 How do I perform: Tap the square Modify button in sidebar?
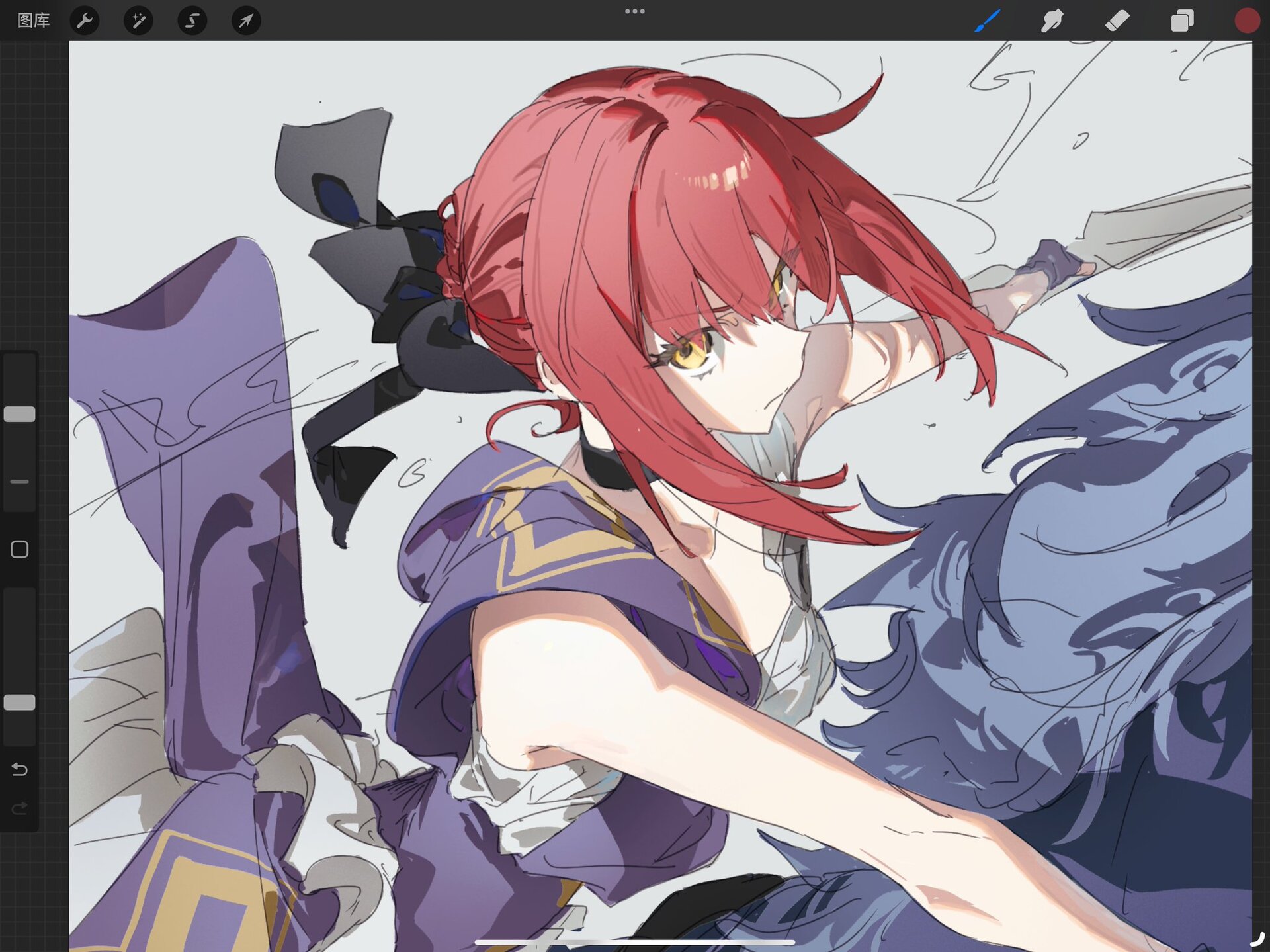coord(19,549)
